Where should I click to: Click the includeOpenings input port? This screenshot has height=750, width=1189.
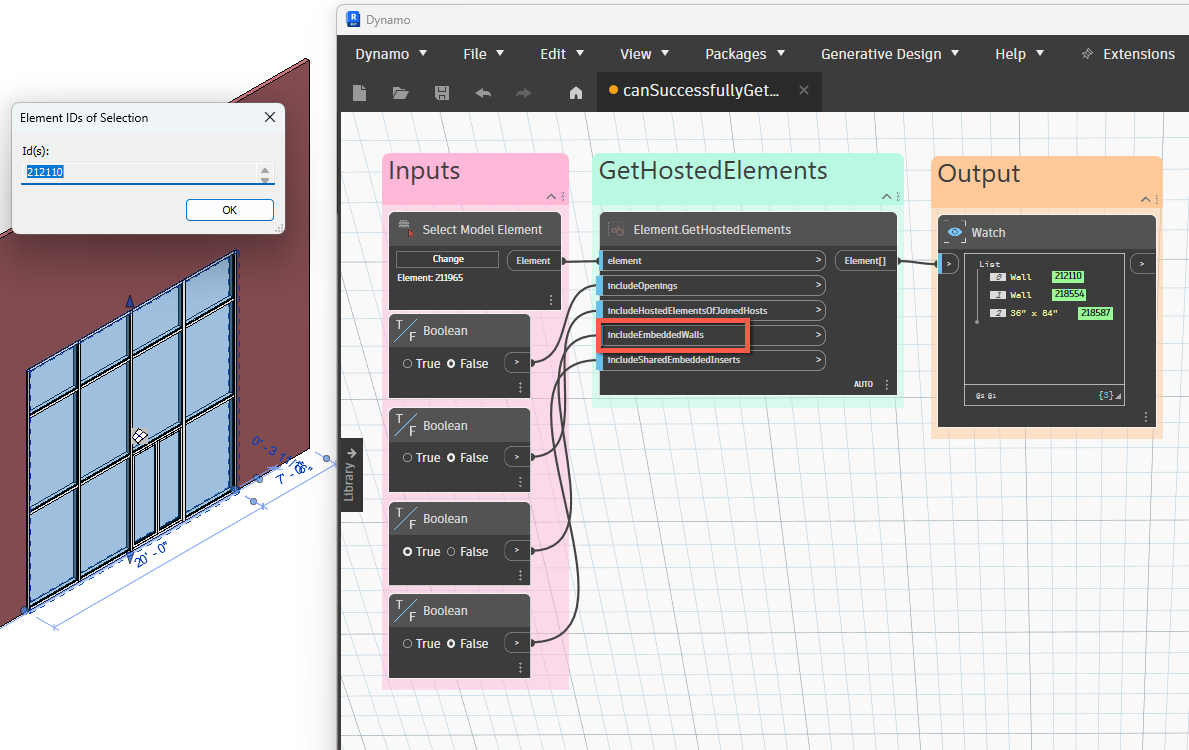click(x=712, y=285)
